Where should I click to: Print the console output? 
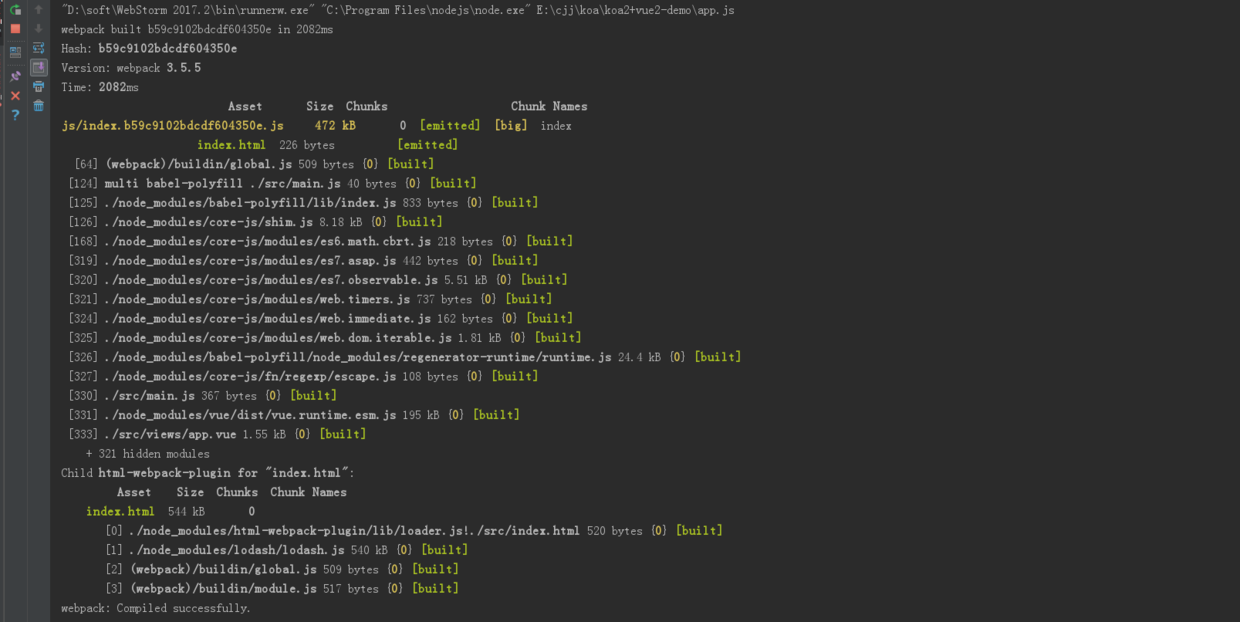pos(39,87)
